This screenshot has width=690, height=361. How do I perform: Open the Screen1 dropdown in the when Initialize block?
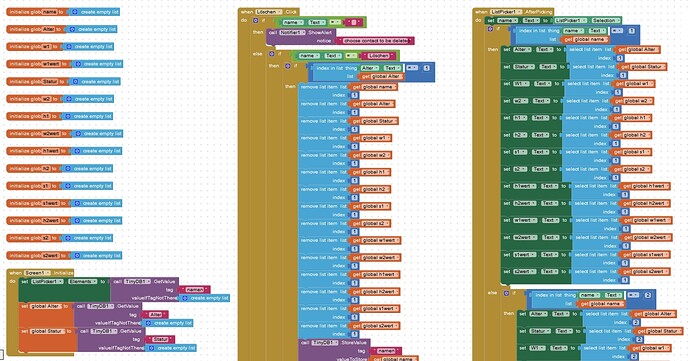click(37, 273)
